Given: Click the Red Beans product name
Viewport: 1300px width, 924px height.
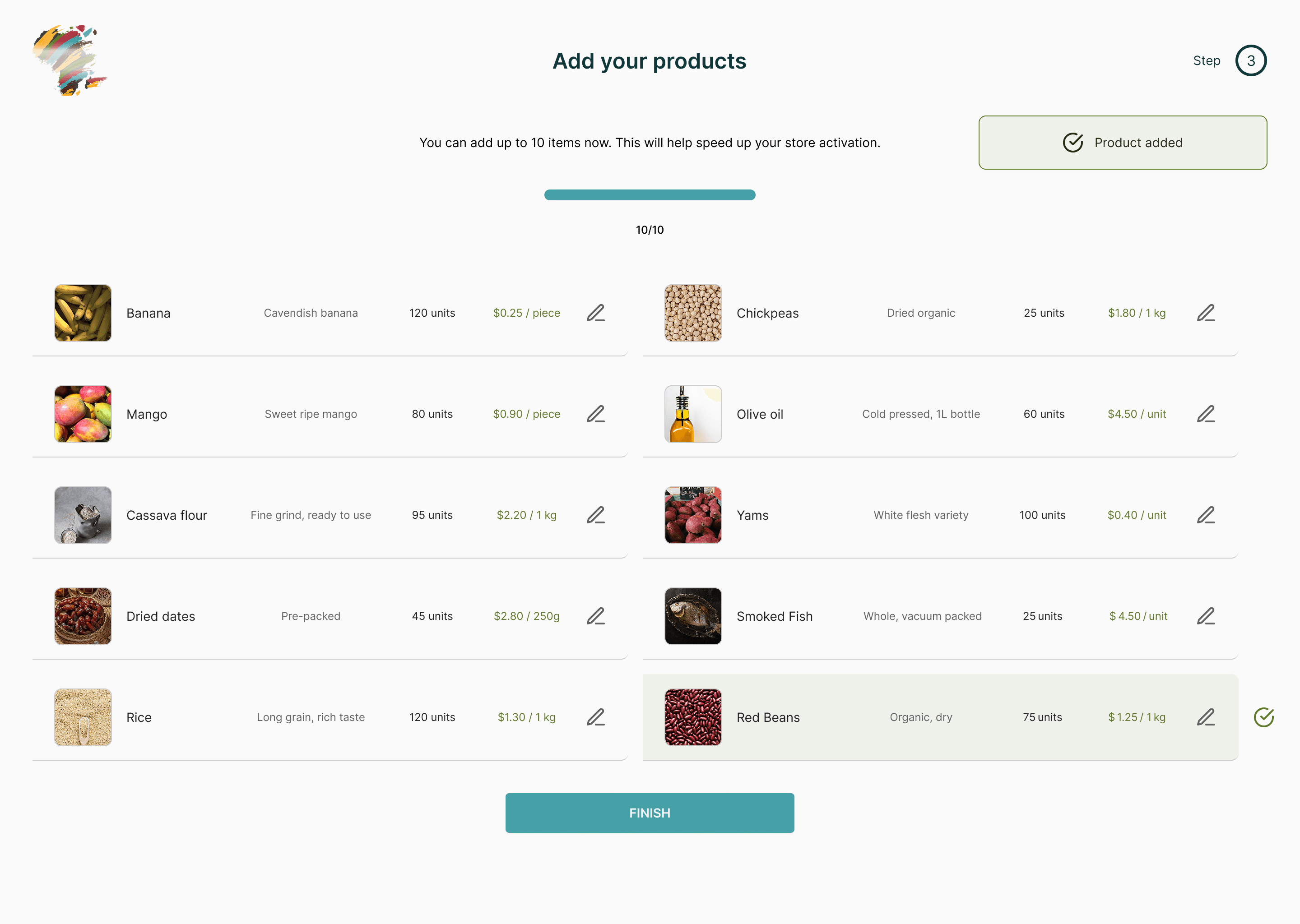Looking at the screenshot, I should tap(768, 717).
